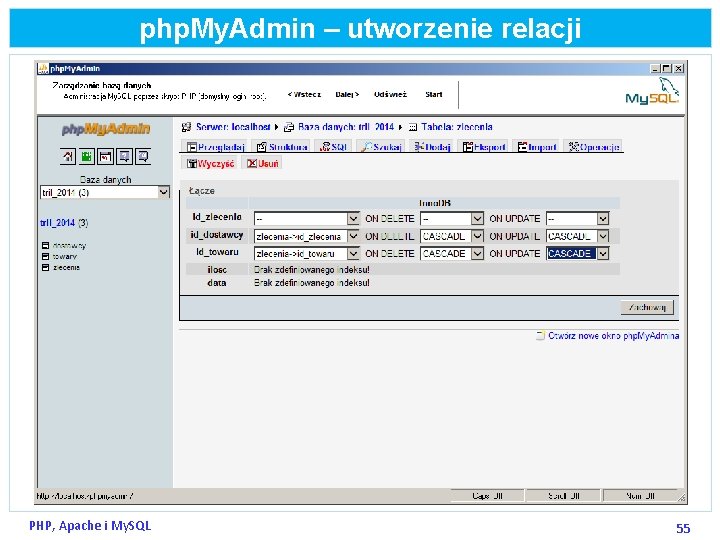Click the table icon beside zlecenia
This screenshot has height=540, width=720.
coord(45,267)
